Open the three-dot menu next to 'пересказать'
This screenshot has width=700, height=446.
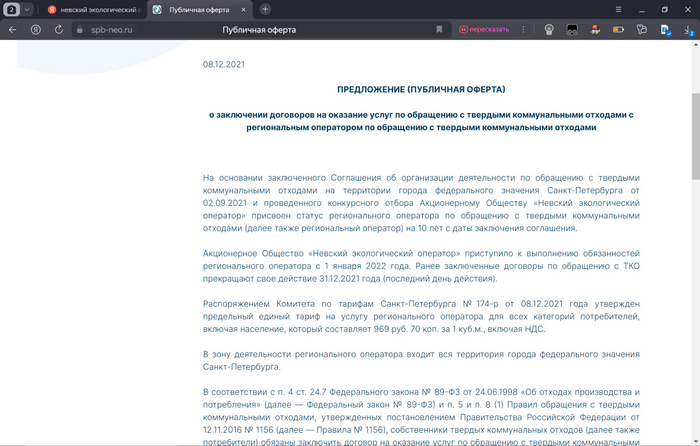pyautogui.click(x=523, y=29)
